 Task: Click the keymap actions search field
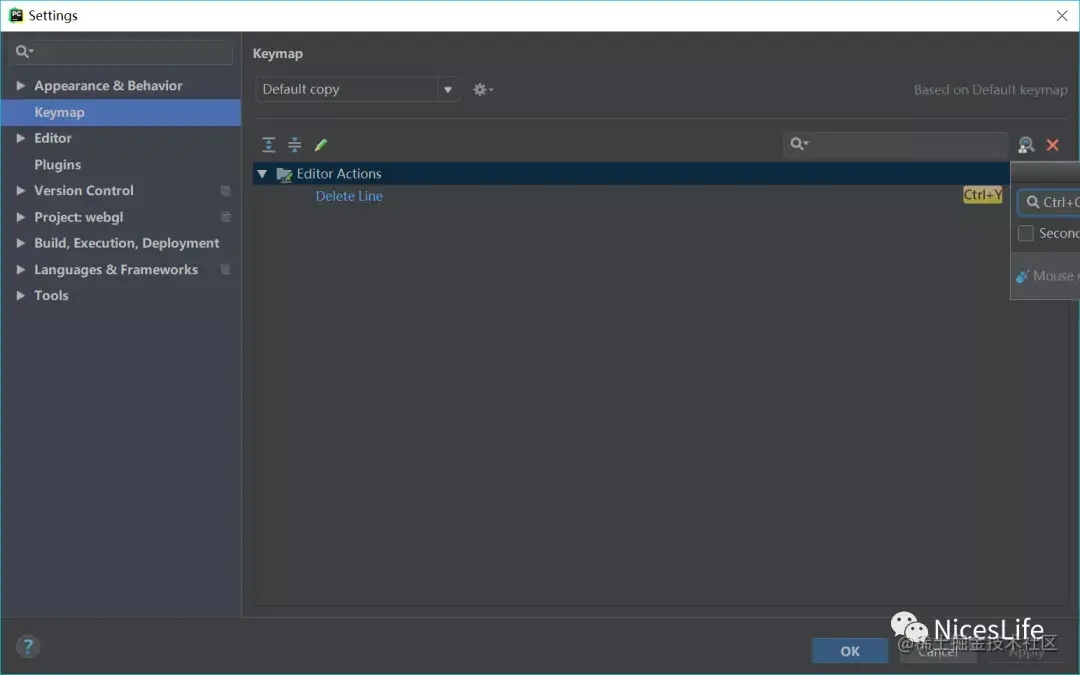click(x=896, y=144)
